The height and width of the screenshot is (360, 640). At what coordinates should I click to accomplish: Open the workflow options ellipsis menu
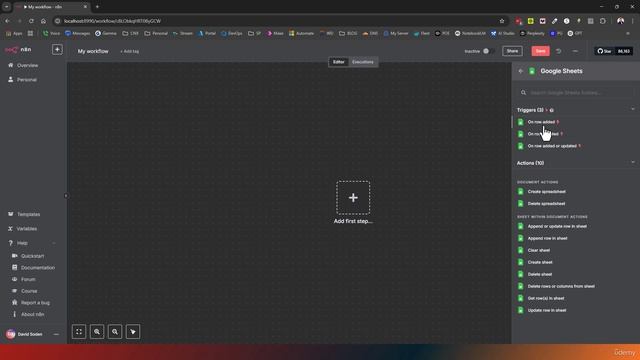[575, 51]
